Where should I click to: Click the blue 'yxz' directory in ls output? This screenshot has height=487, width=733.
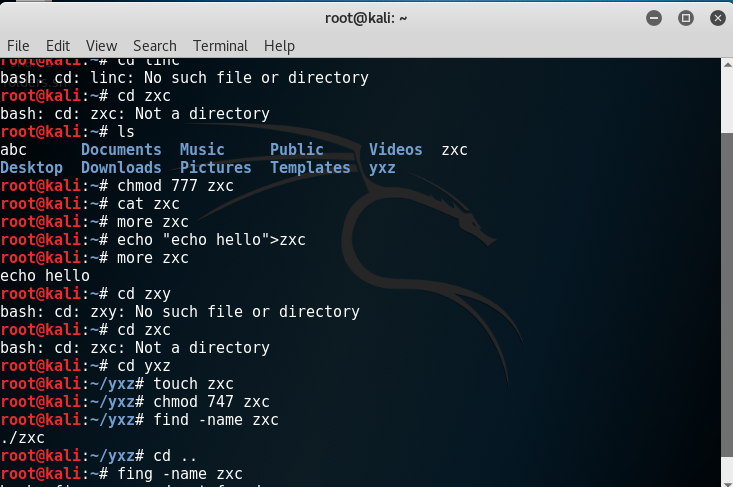point(382,168)
